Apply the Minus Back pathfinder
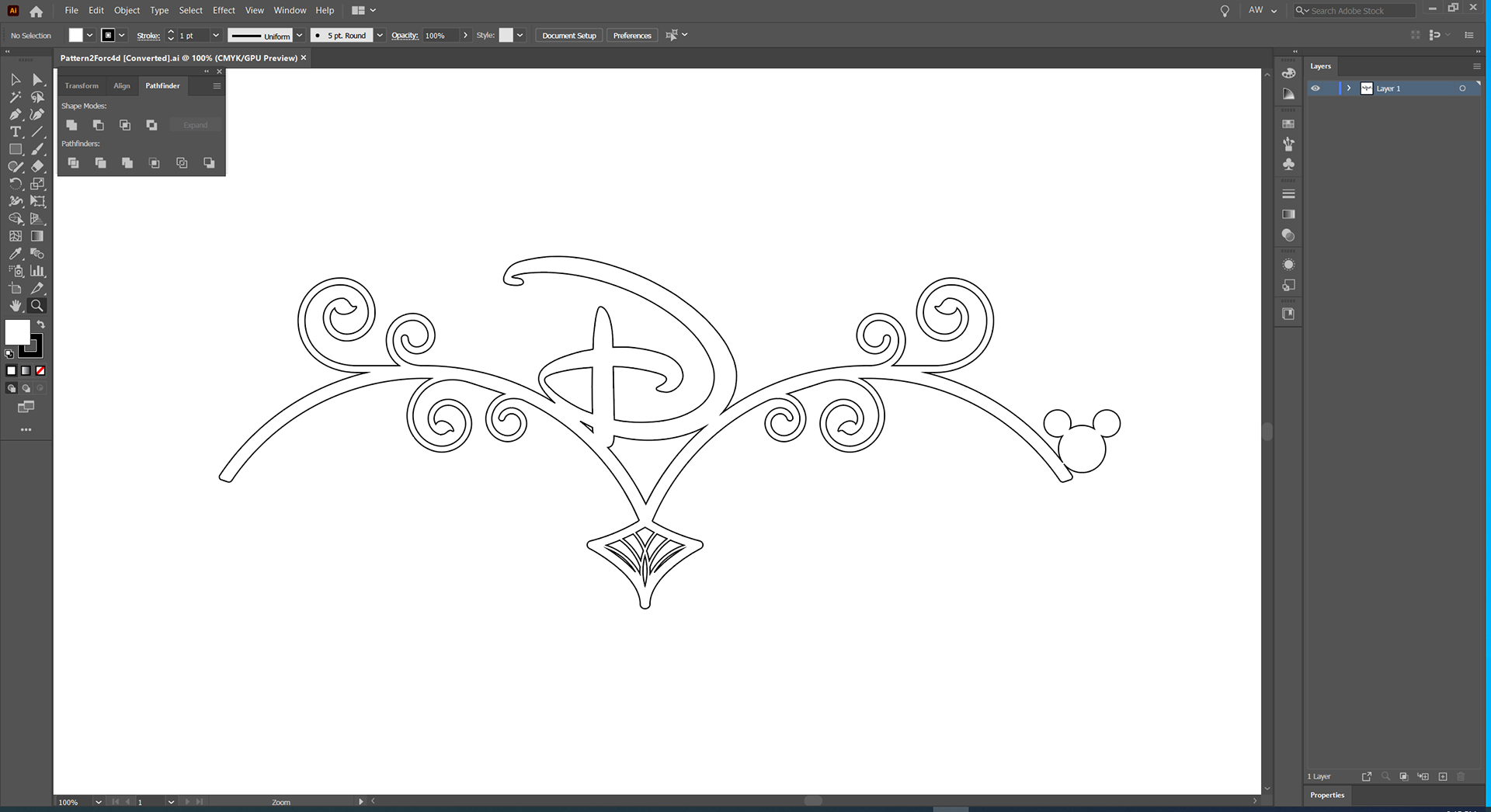This screenshot has width=1491, height=812. tap(209, 163)
